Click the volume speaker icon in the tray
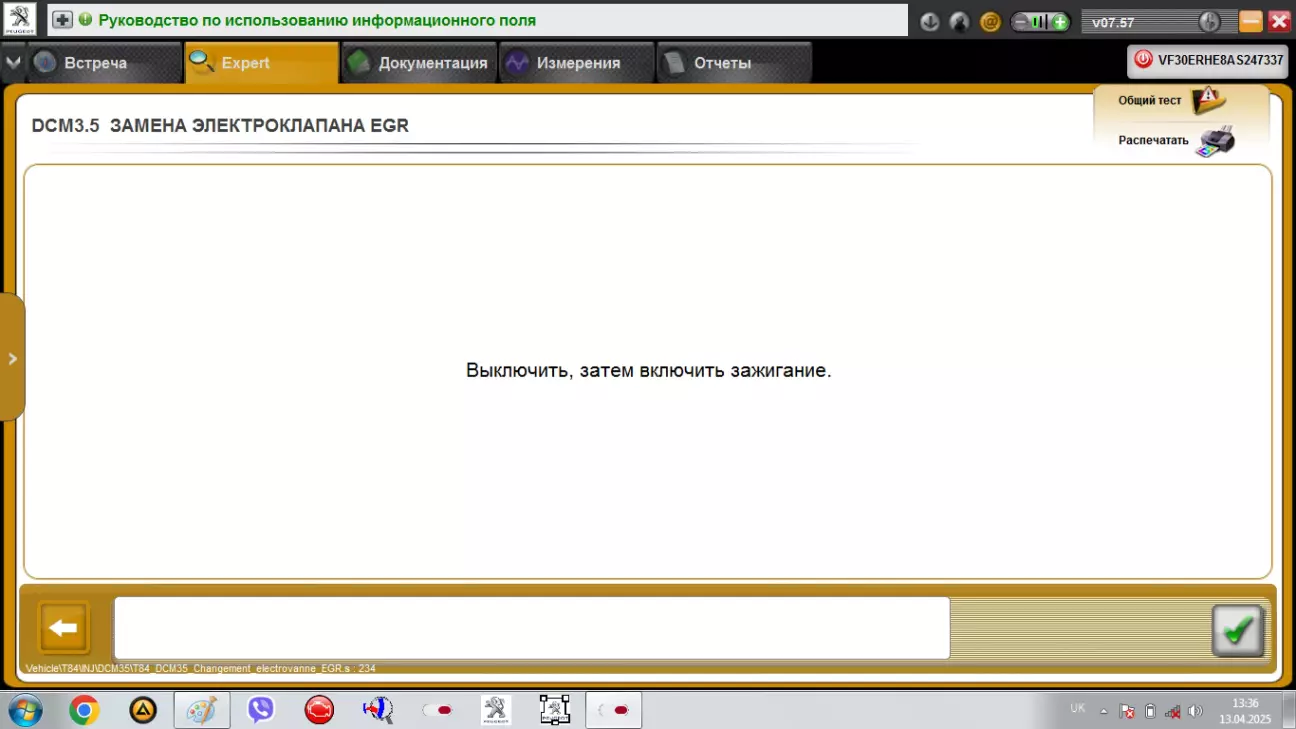This screenshot has height=729, width=1296. click(x=1195, y=711)
